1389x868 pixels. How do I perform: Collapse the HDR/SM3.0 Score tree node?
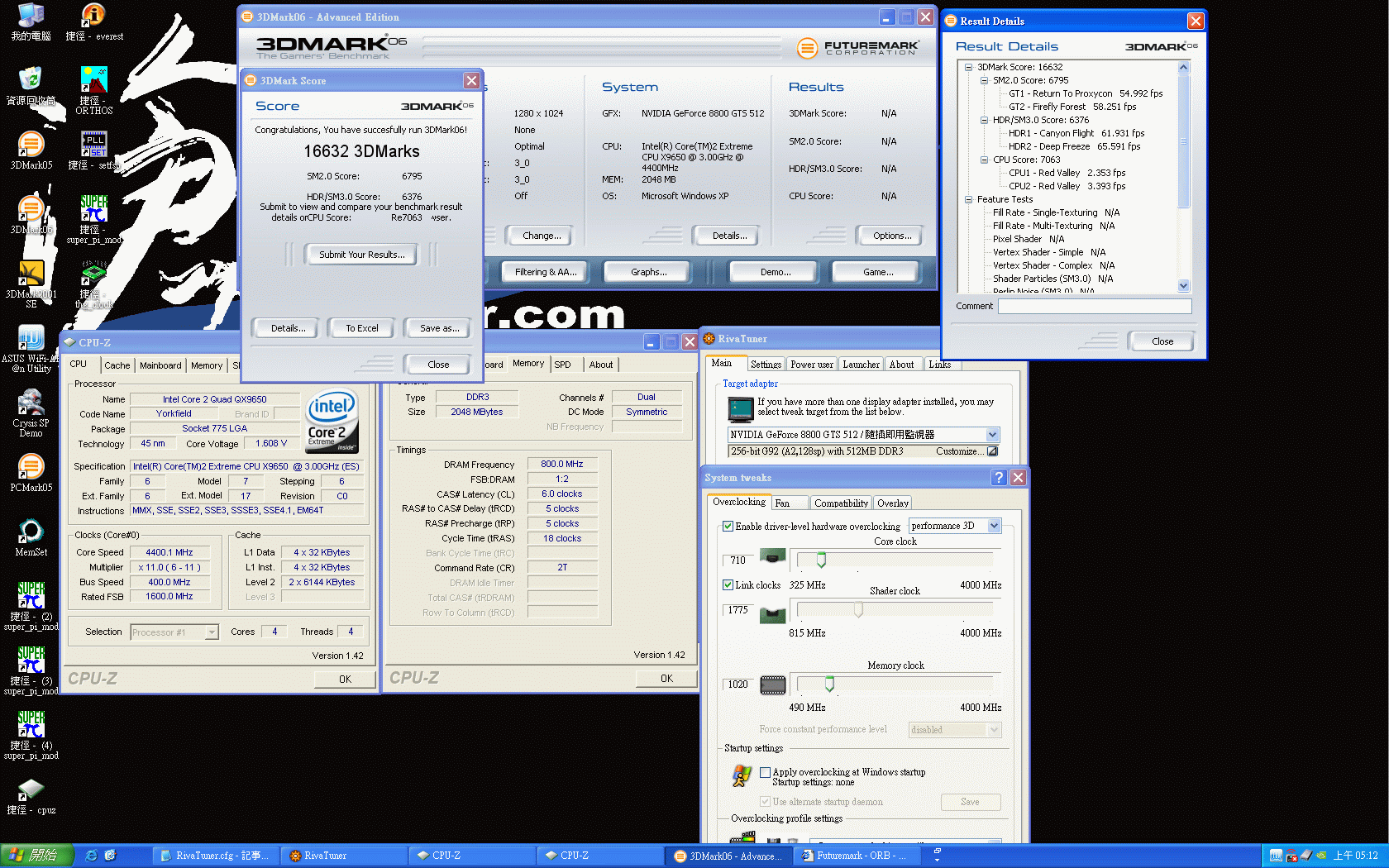point(984,120)
